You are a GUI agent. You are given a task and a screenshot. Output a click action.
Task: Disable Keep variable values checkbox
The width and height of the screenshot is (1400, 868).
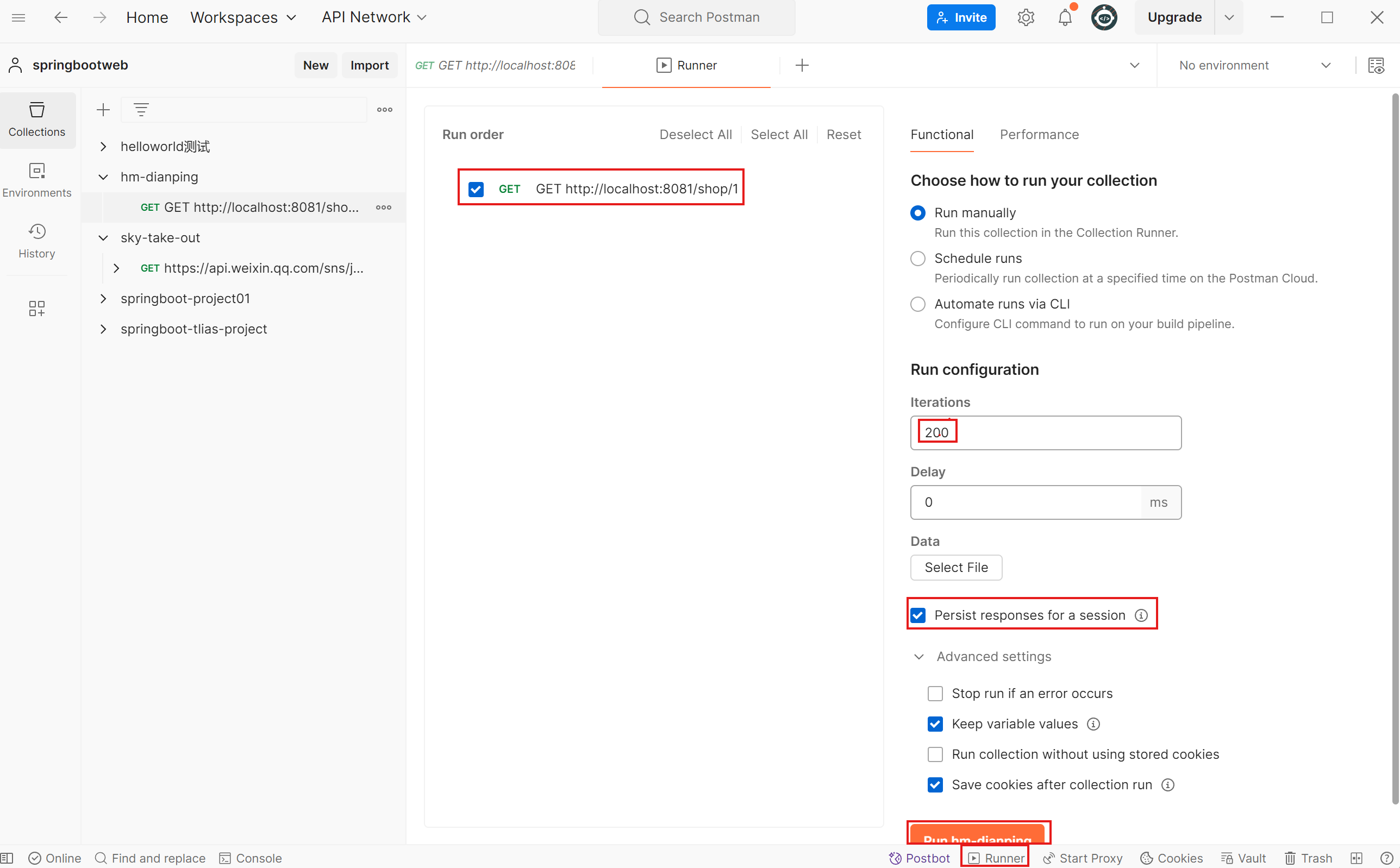[935, 724]
